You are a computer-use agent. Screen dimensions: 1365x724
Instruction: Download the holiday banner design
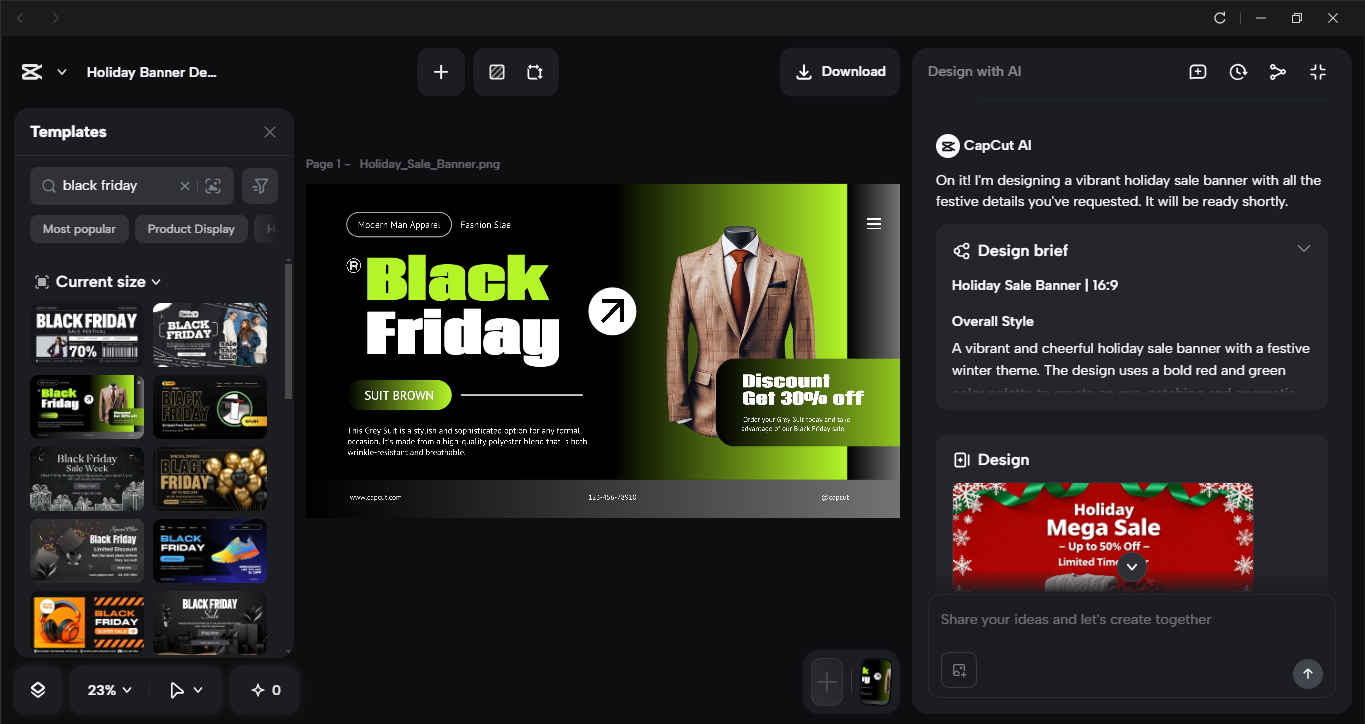point(839,71)
